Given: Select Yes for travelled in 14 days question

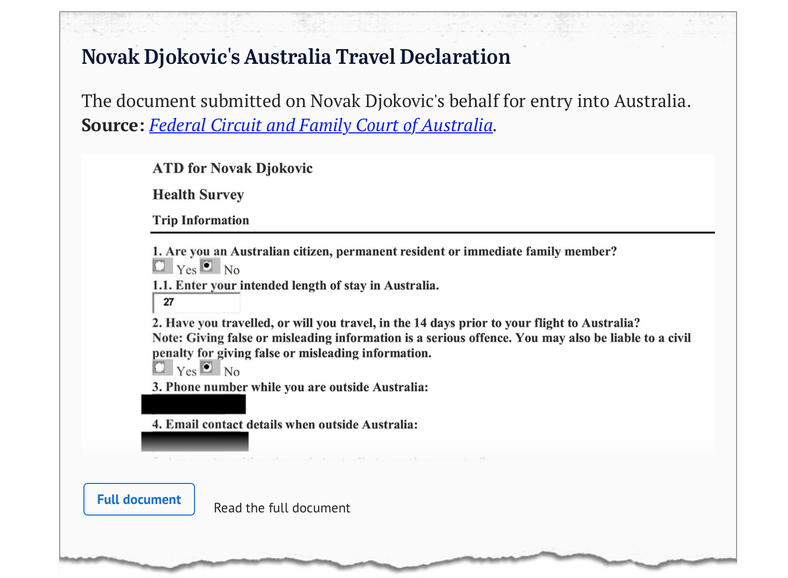Looking at the screenshot, I should tap(162, 369).
